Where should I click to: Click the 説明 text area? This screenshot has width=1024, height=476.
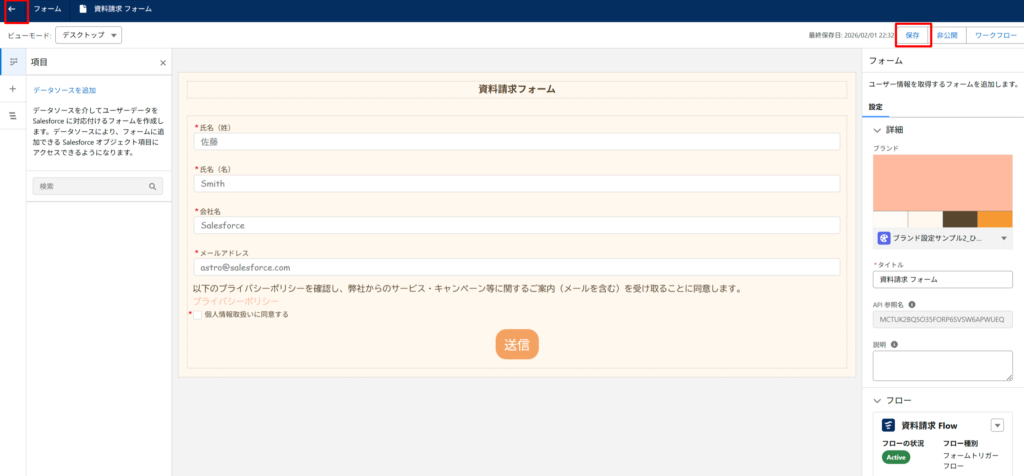click(942, 366)
